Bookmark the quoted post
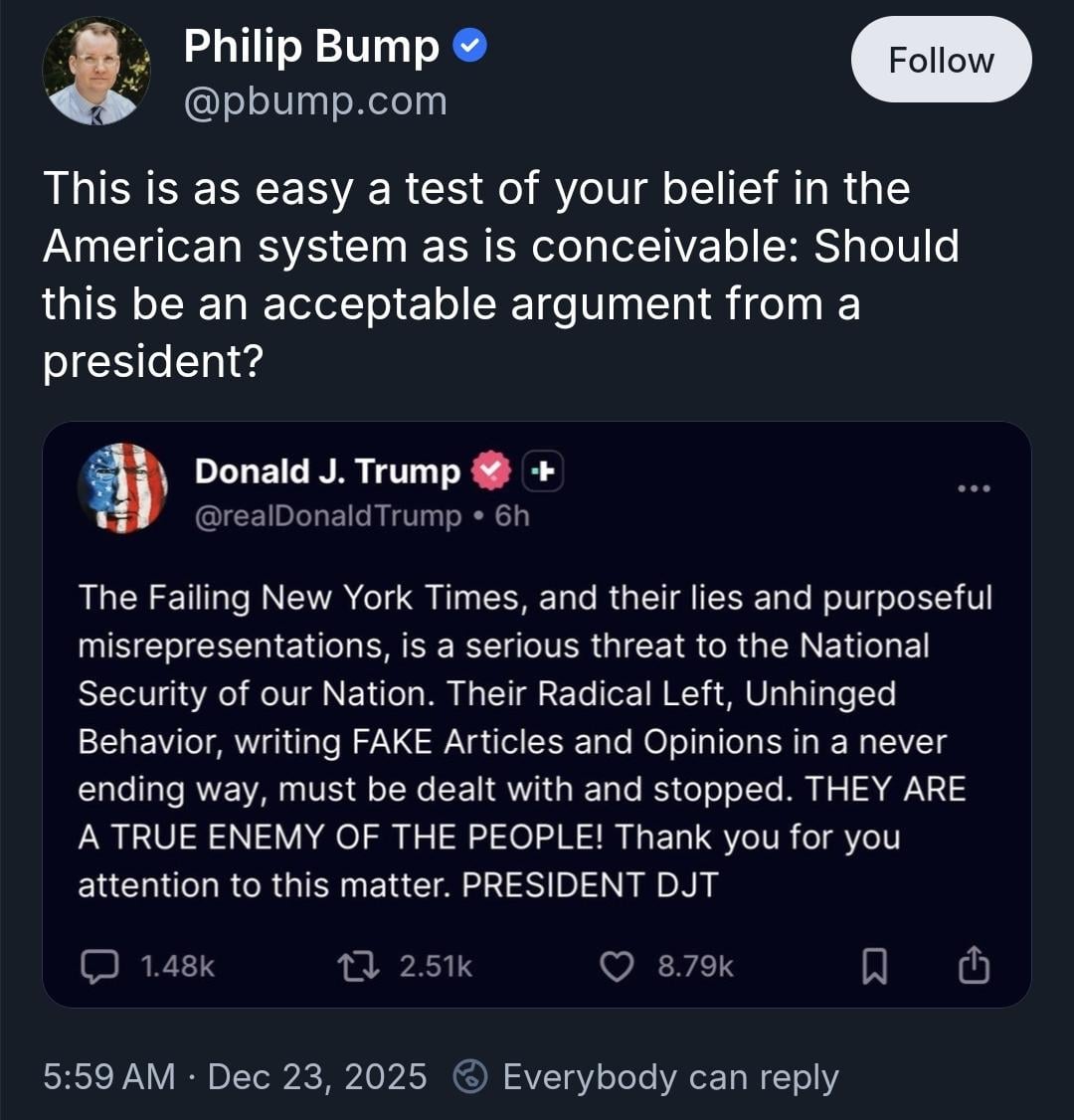The height and width of the screenshot is (1120, 1074). pos(872,966)
